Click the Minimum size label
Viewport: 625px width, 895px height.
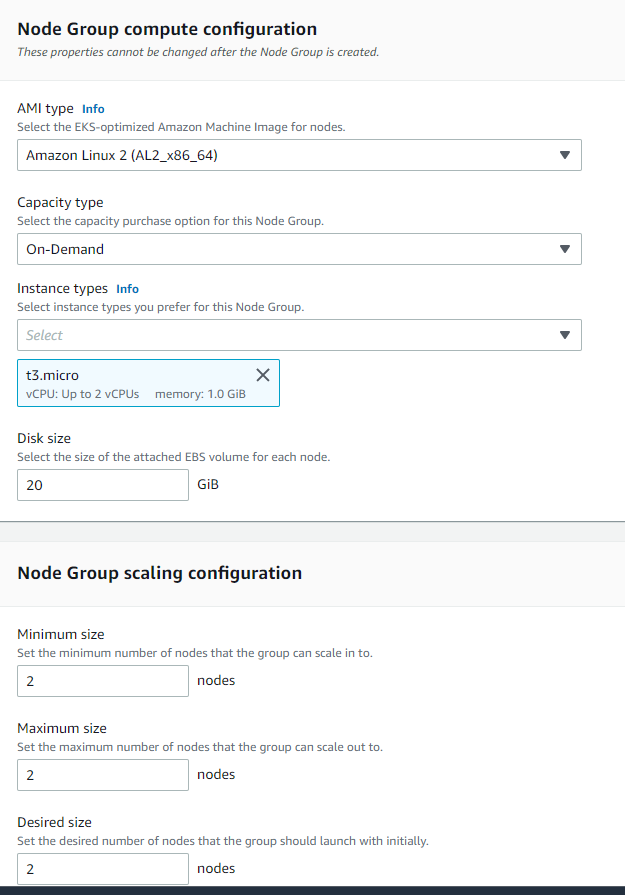(61, 634)
